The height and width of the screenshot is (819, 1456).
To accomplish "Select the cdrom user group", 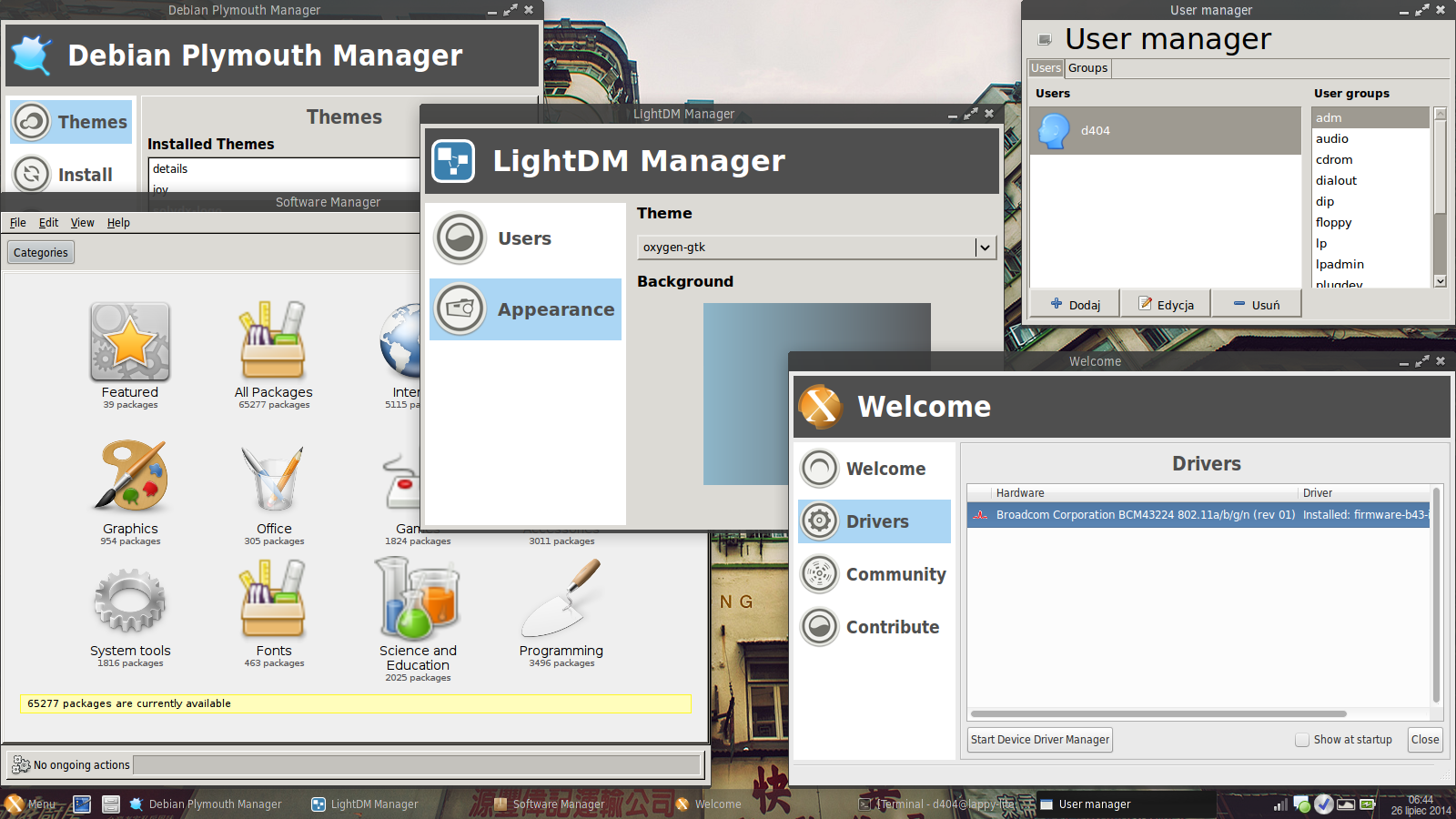I will click(1370, 159).
